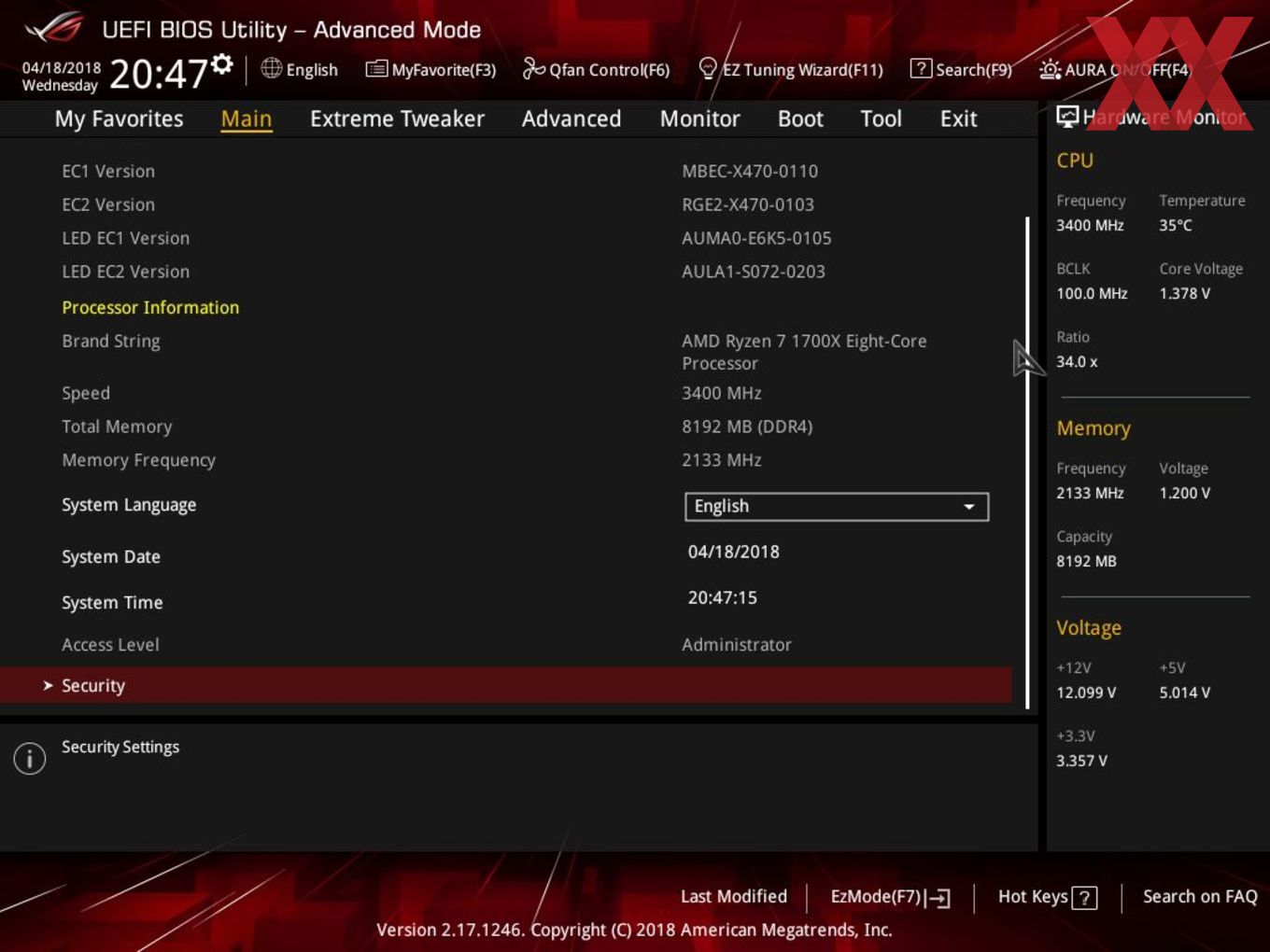Click the Administrator access level value
Viewport: 1270px width, 952px height.
coord(737,644)
